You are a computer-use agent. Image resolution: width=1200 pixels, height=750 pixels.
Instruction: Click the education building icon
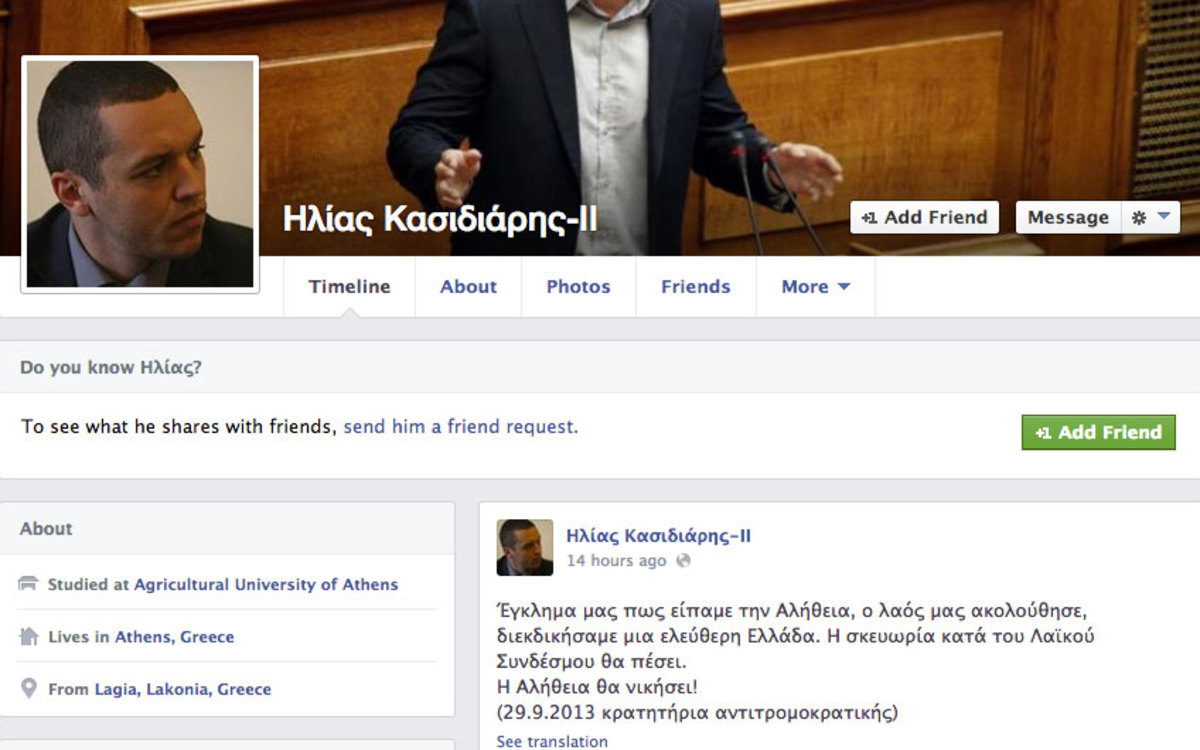click(28, 584)
